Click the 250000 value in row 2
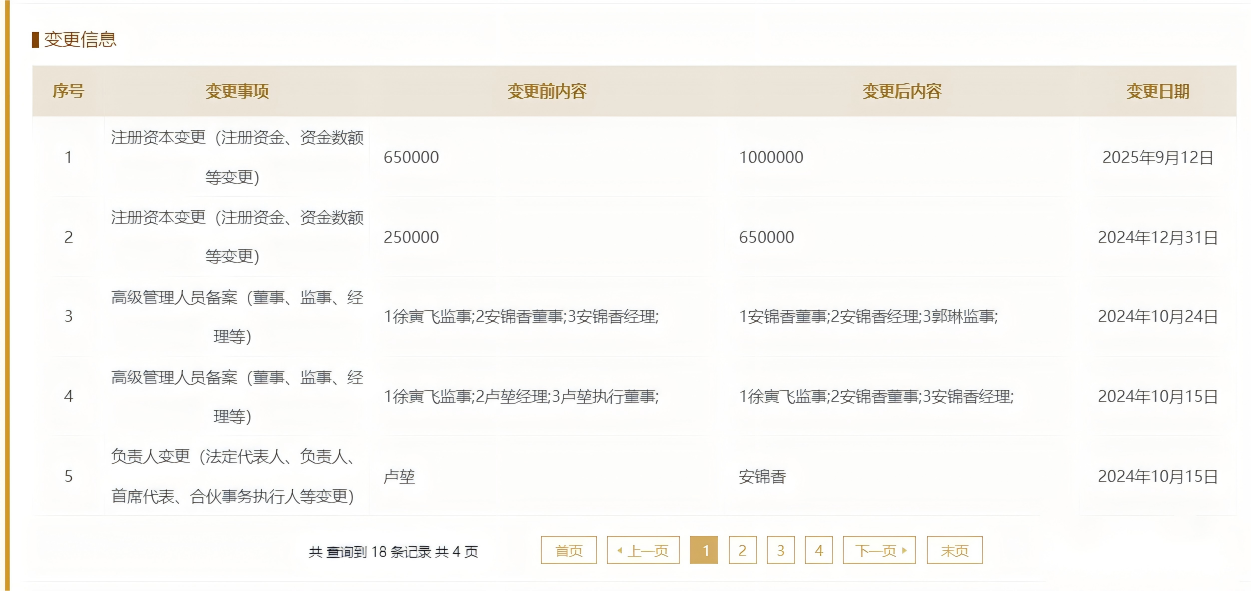The height and width of the screenshot is (591, 1251). [x=411, y=238]
